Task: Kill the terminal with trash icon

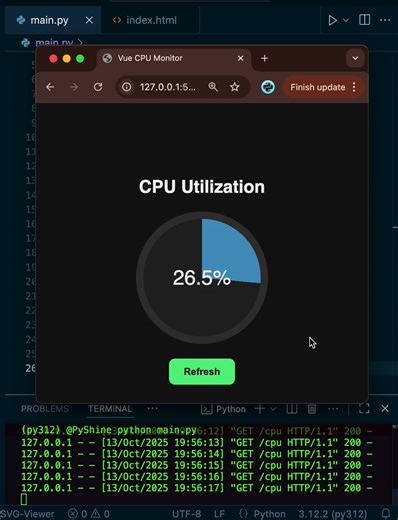Action: pos(312,409)
